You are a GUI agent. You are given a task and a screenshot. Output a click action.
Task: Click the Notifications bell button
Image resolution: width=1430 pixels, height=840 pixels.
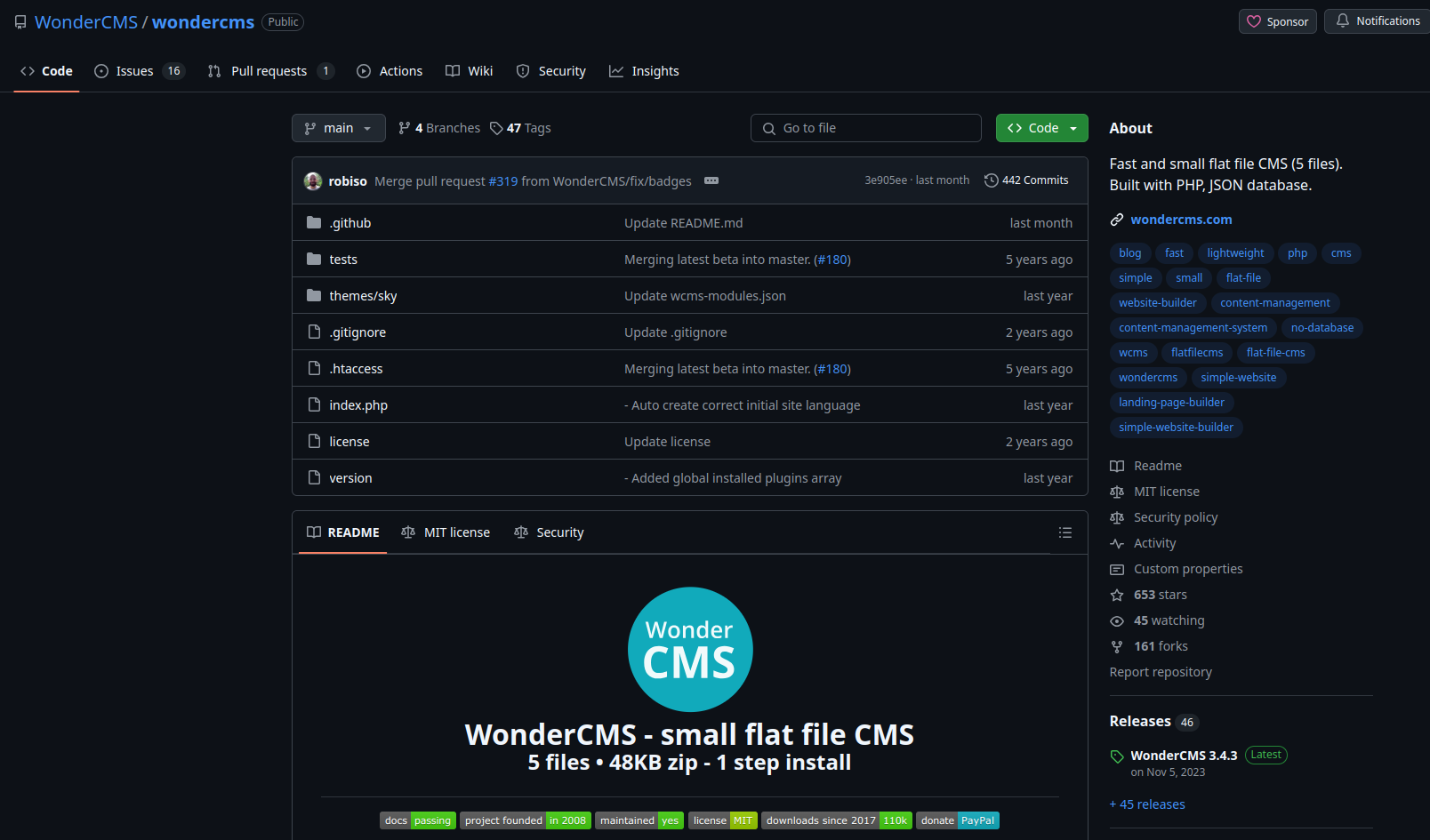(1378, 20)
